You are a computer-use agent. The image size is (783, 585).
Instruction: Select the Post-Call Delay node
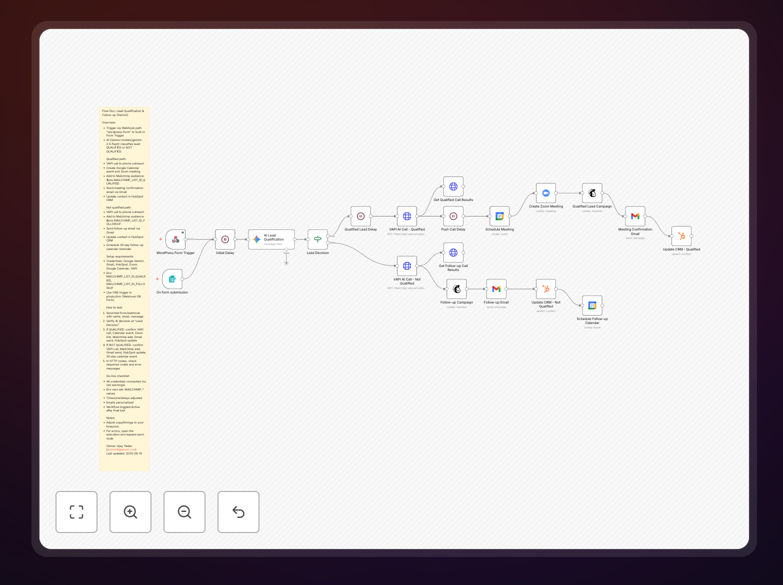453,216
